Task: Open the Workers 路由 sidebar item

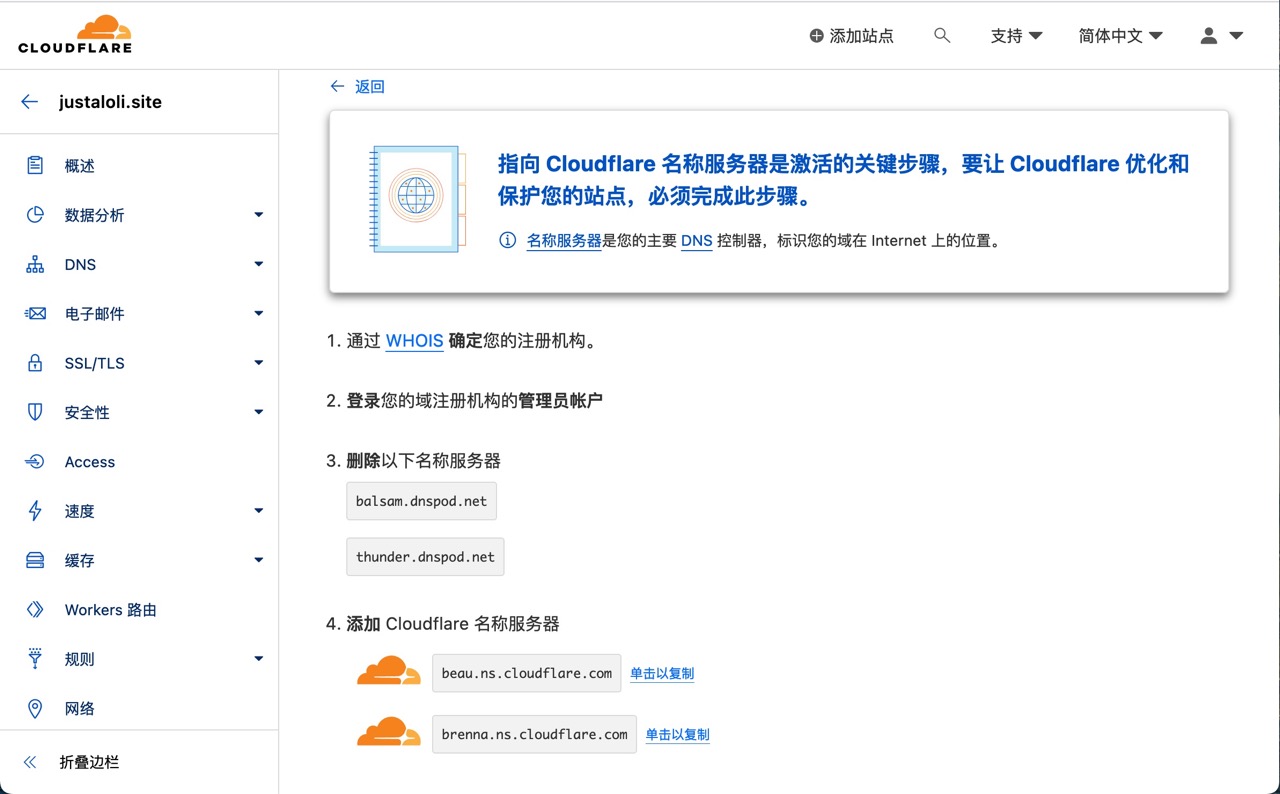Action: tap(139, 610)
